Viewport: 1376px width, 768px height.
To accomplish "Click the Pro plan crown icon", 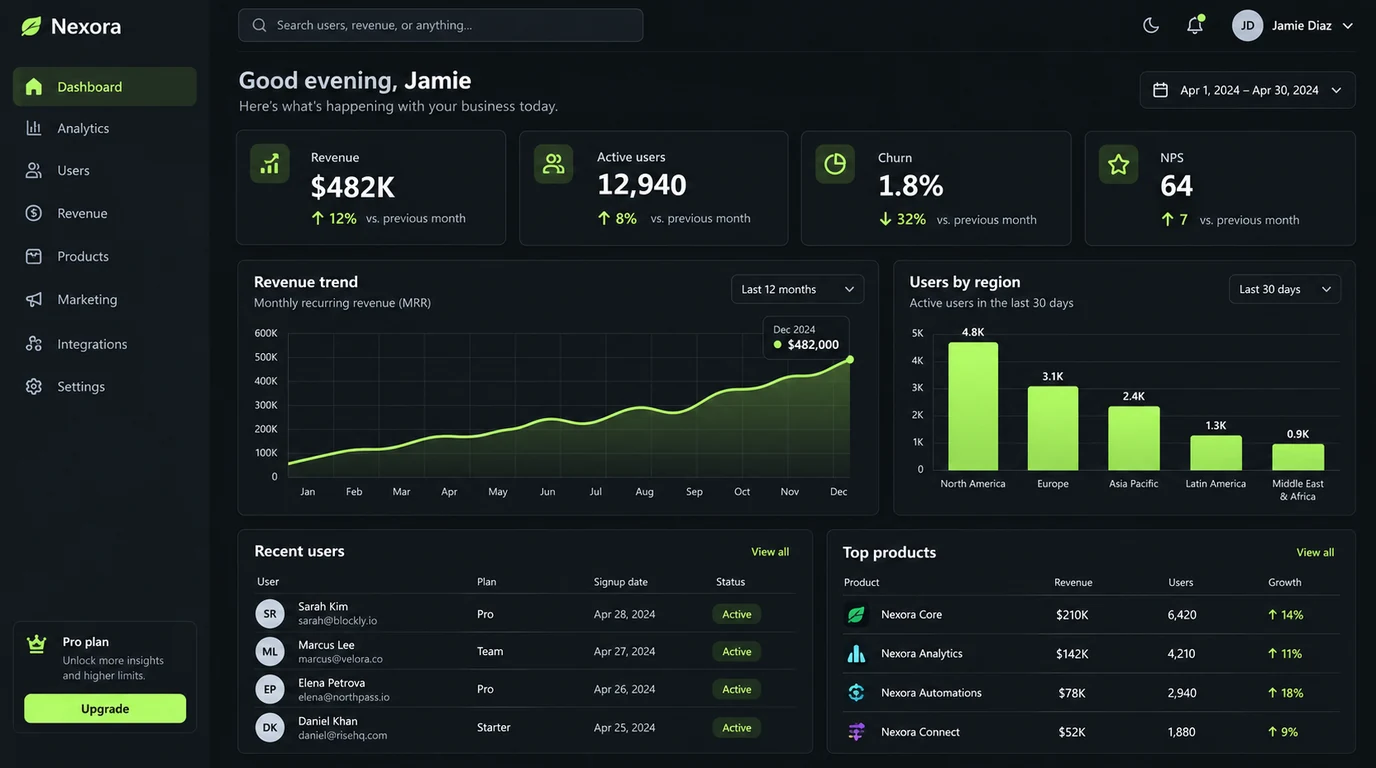I will tap(37, 644).
